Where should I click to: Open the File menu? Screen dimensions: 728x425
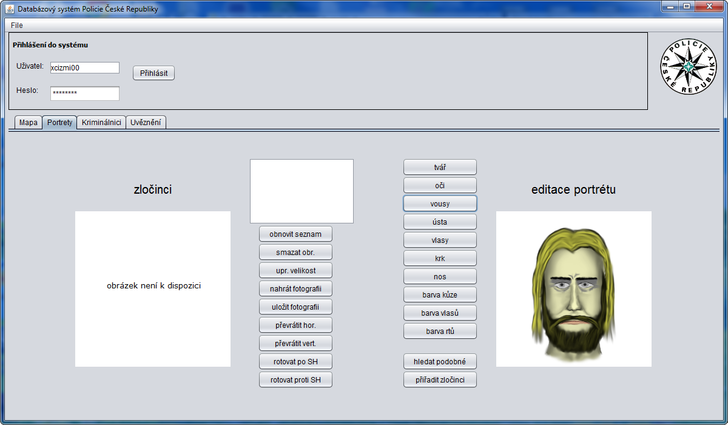17,24
